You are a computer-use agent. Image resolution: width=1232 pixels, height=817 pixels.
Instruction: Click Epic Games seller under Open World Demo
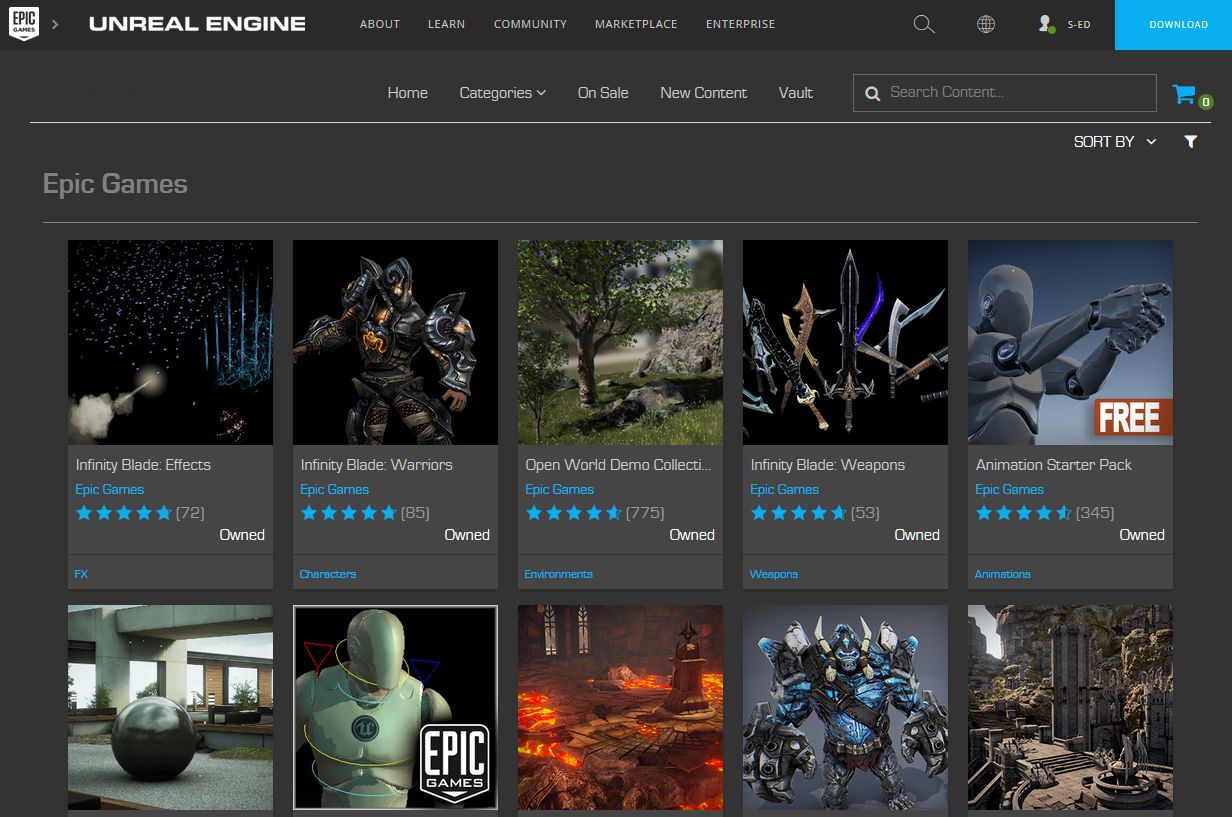[559, 489]
